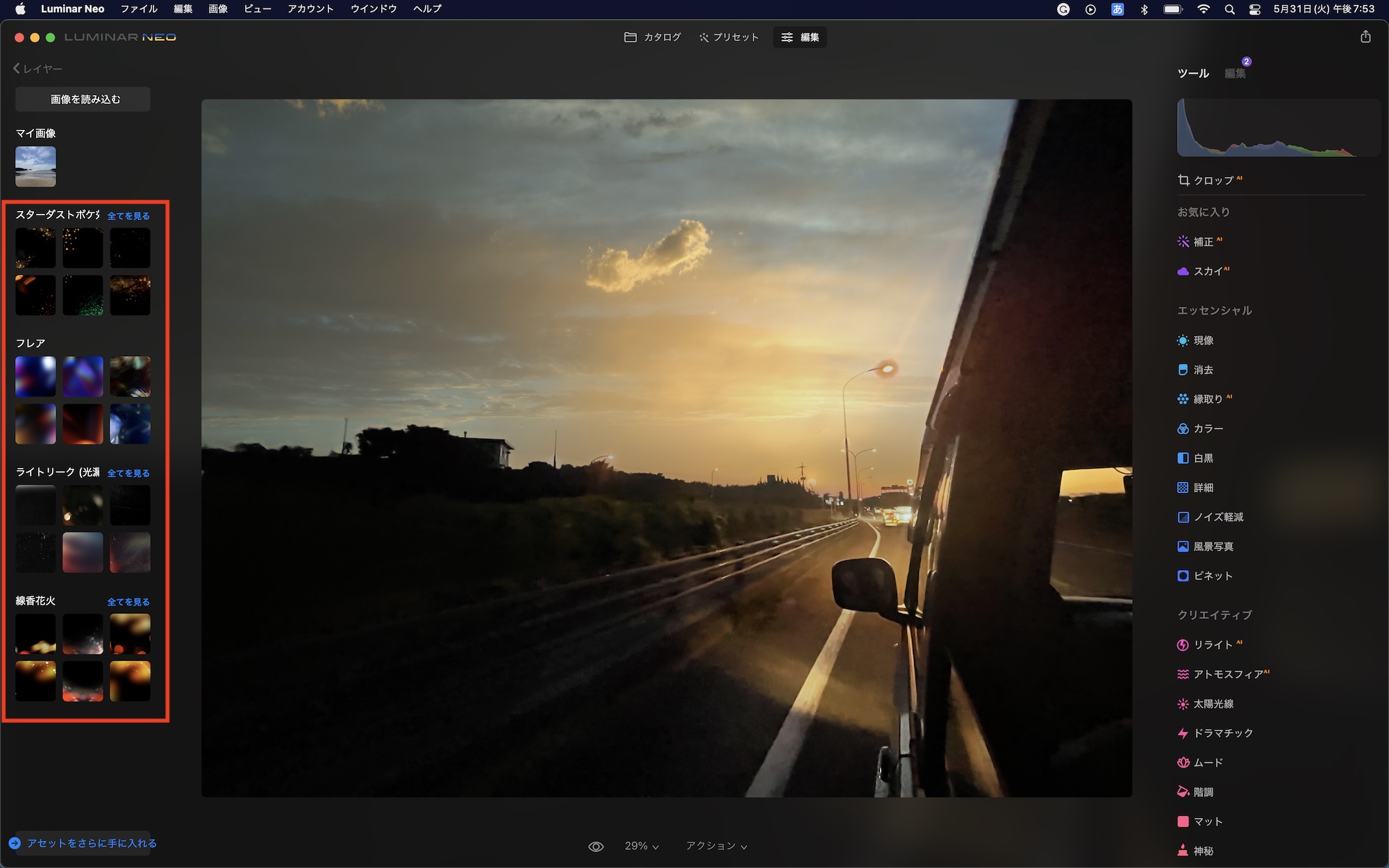This screenshot has width=1389, height=868.
Task: Open the Sunrays (太陽光線) tool
Action: click(1212, 704)
